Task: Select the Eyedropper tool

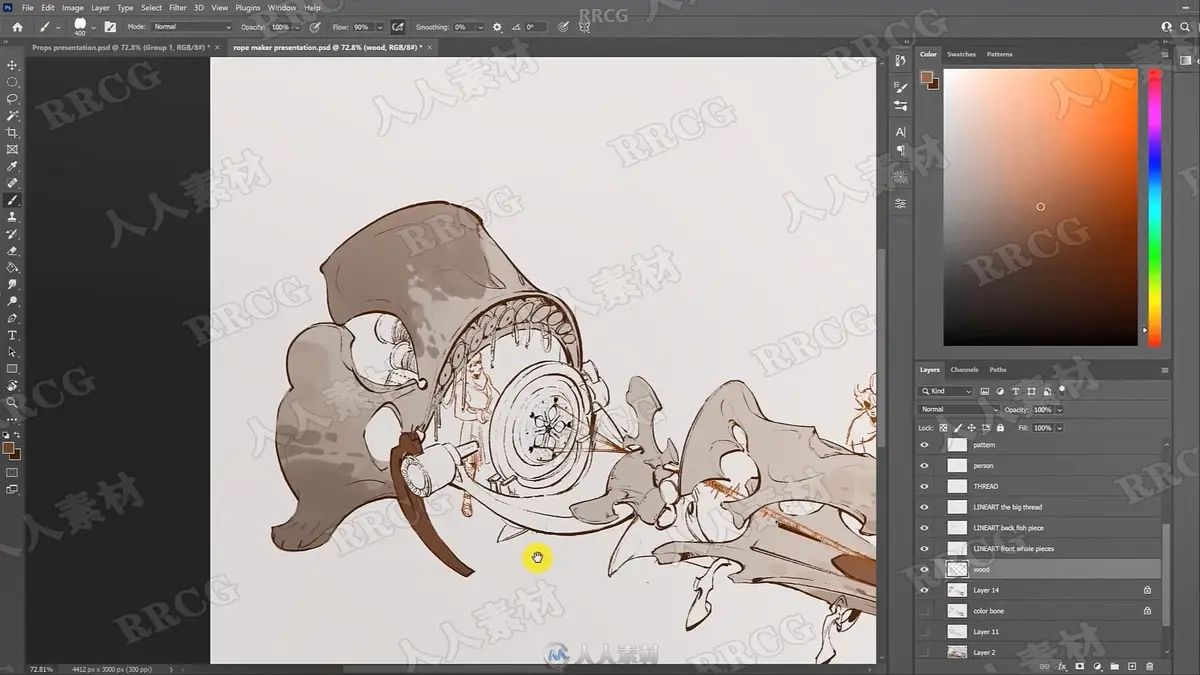Action: (13, 166)
